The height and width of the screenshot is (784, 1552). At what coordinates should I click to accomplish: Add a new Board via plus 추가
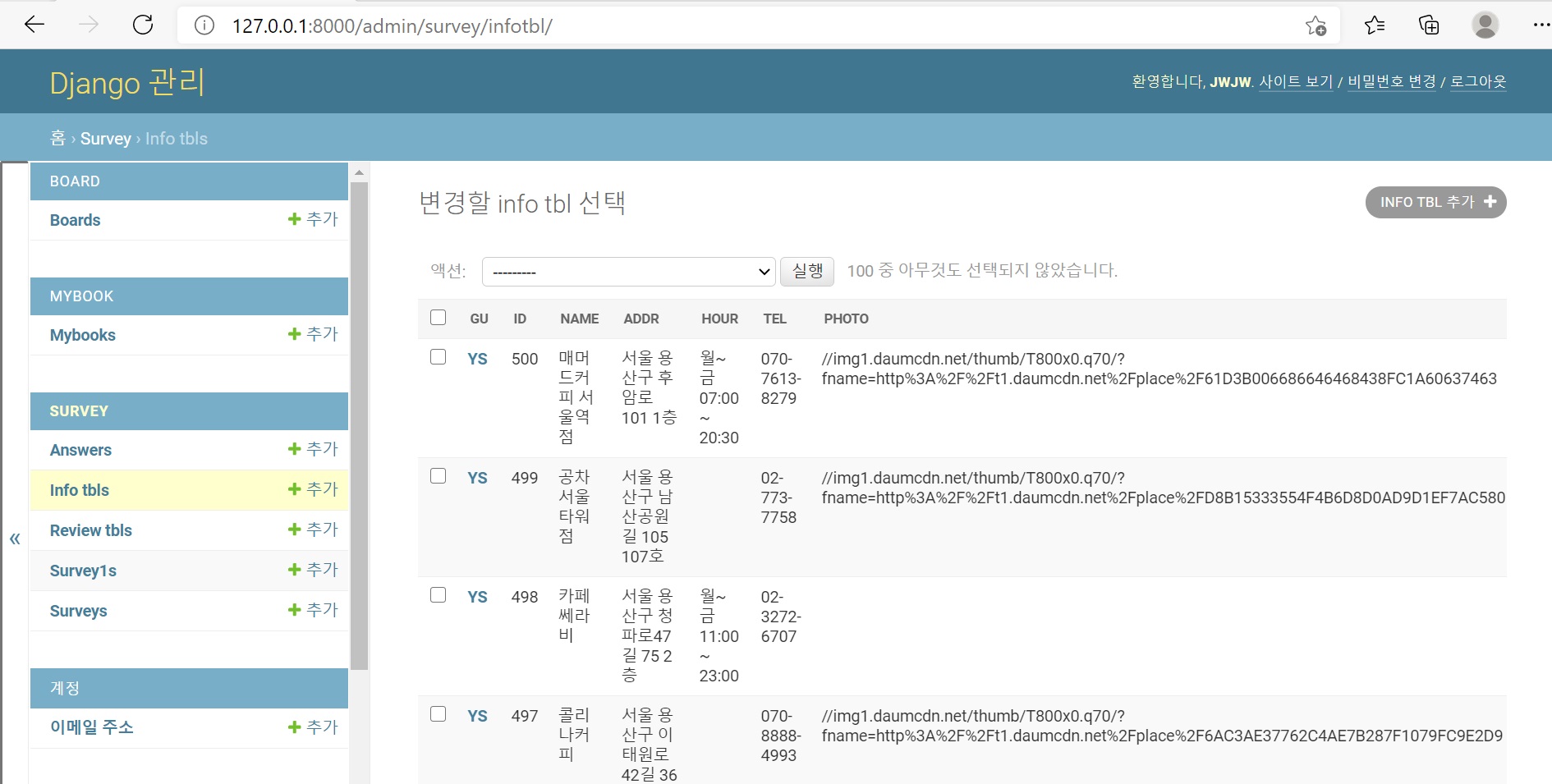313,219
